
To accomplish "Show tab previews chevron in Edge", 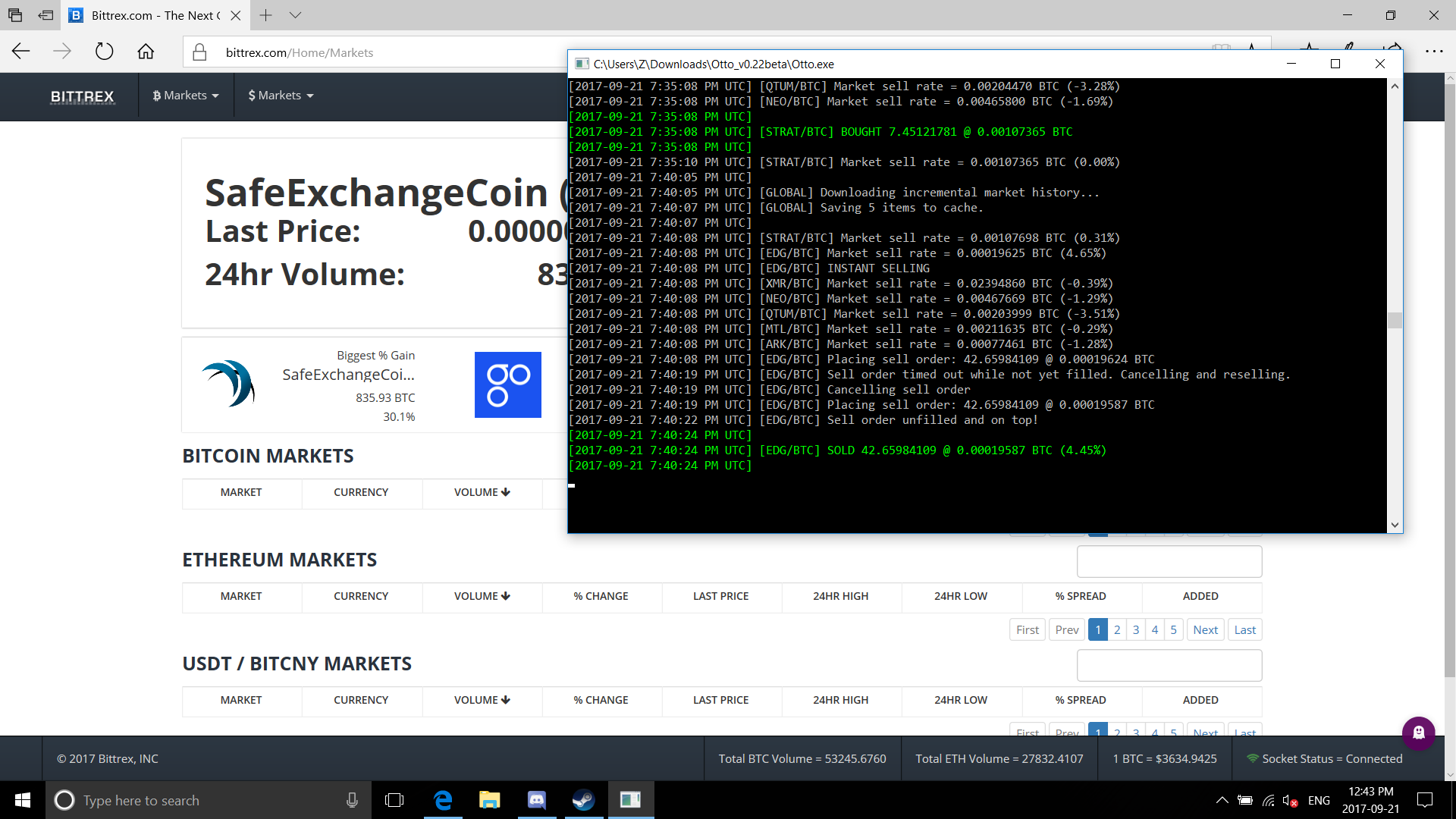I will [296, 15].
